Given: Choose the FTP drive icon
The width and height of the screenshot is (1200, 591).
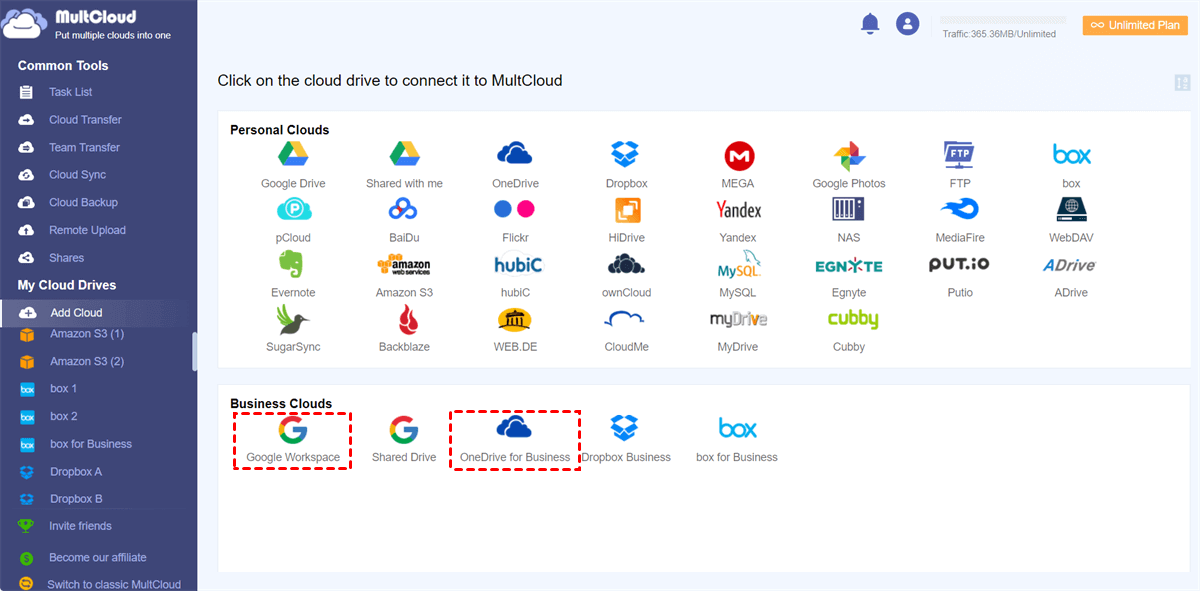Looking at the screenshot, I should [959, 164].
